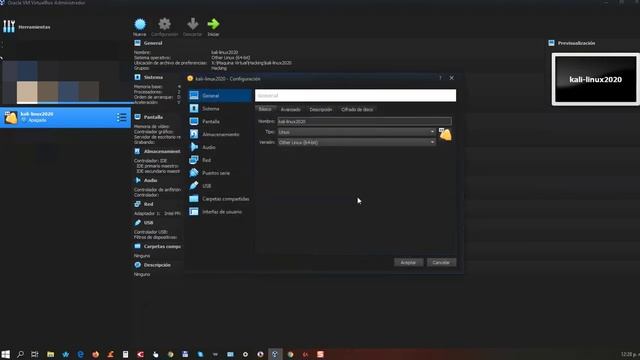640x360 pixels.
Task: Click the Aceptar button
Action: [x=408, y=262]
